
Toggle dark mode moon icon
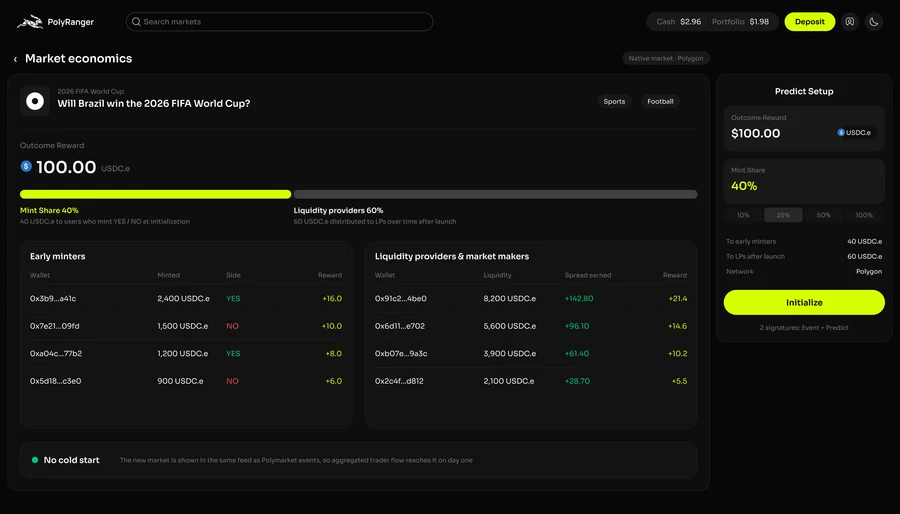[874, 22]
